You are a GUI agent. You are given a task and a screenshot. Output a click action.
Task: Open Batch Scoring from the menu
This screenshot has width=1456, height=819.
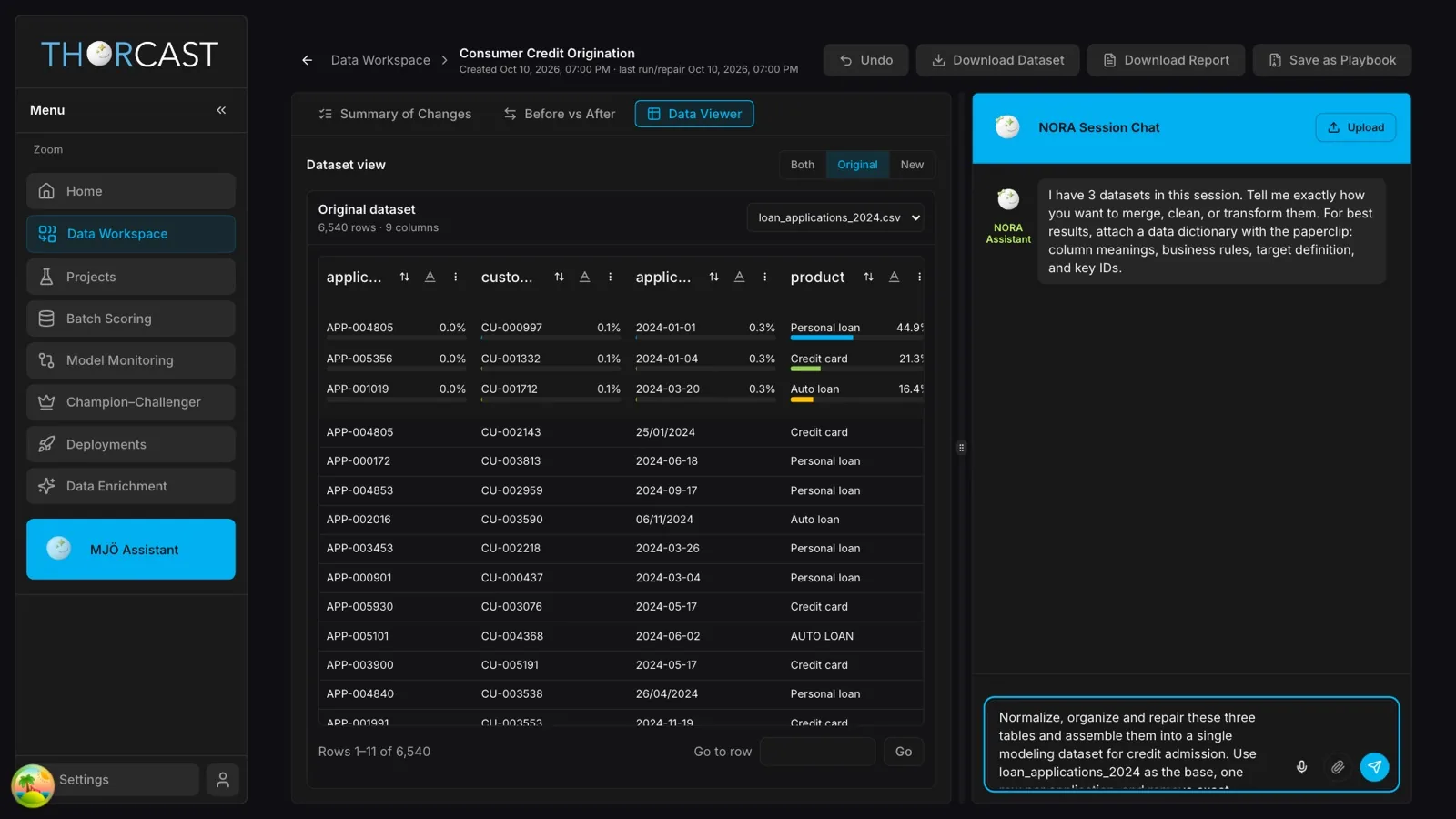click(x=131, y=318)
